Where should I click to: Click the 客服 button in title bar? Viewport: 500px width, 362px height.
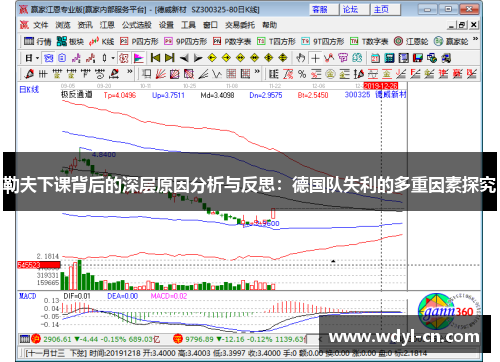[x=324, y=9]
